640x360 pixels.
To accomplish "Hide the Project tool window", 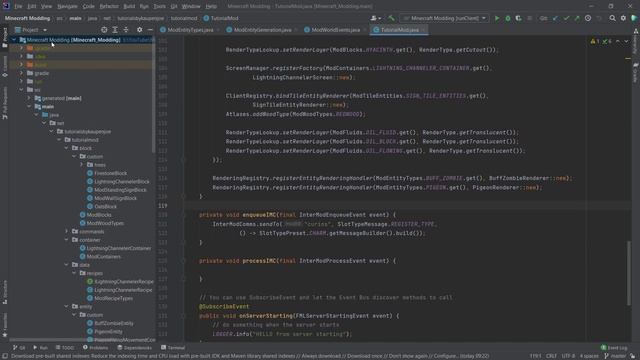I will coord(150,30).
